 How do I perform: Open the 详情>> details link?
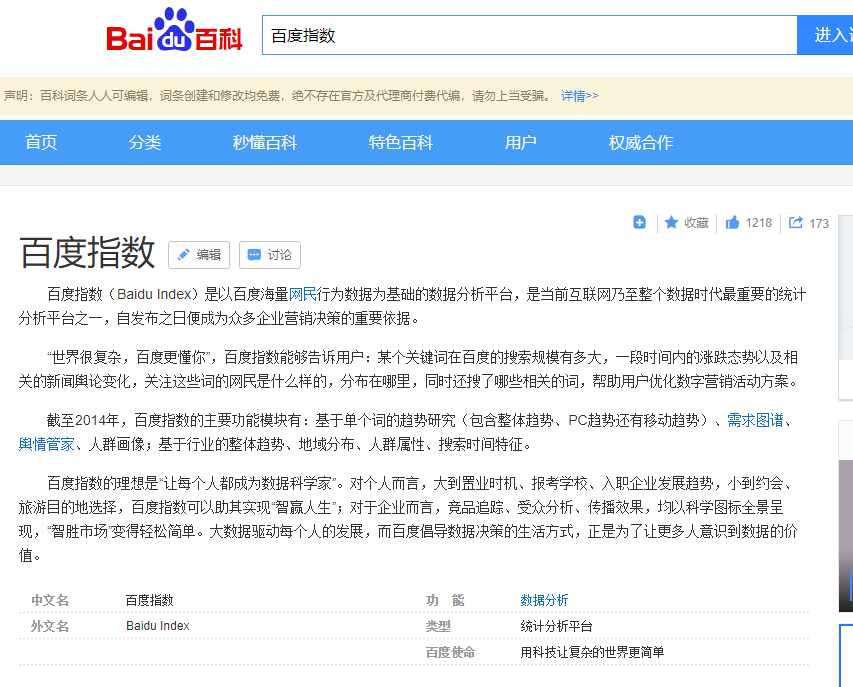pos(579,96)
